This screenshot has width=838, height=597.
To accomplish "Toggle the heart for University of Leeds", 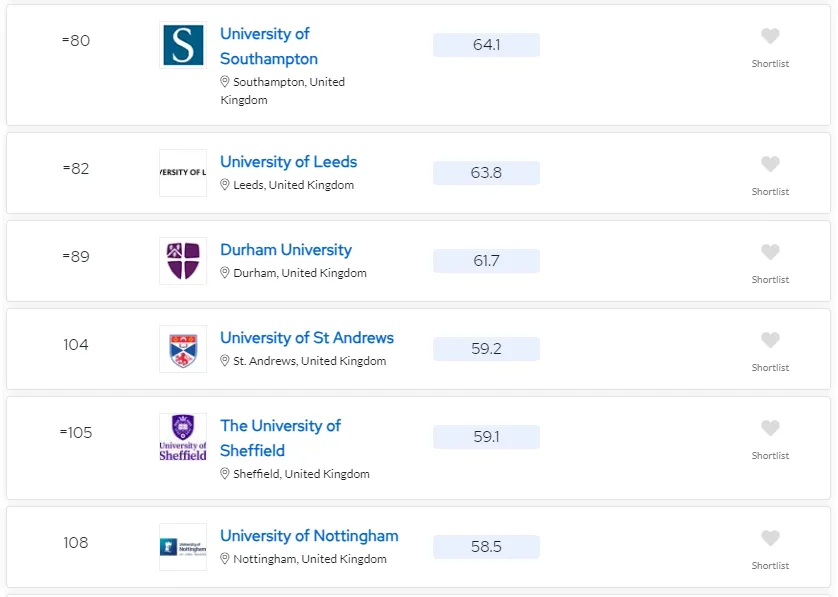I will tap(770, 165).
